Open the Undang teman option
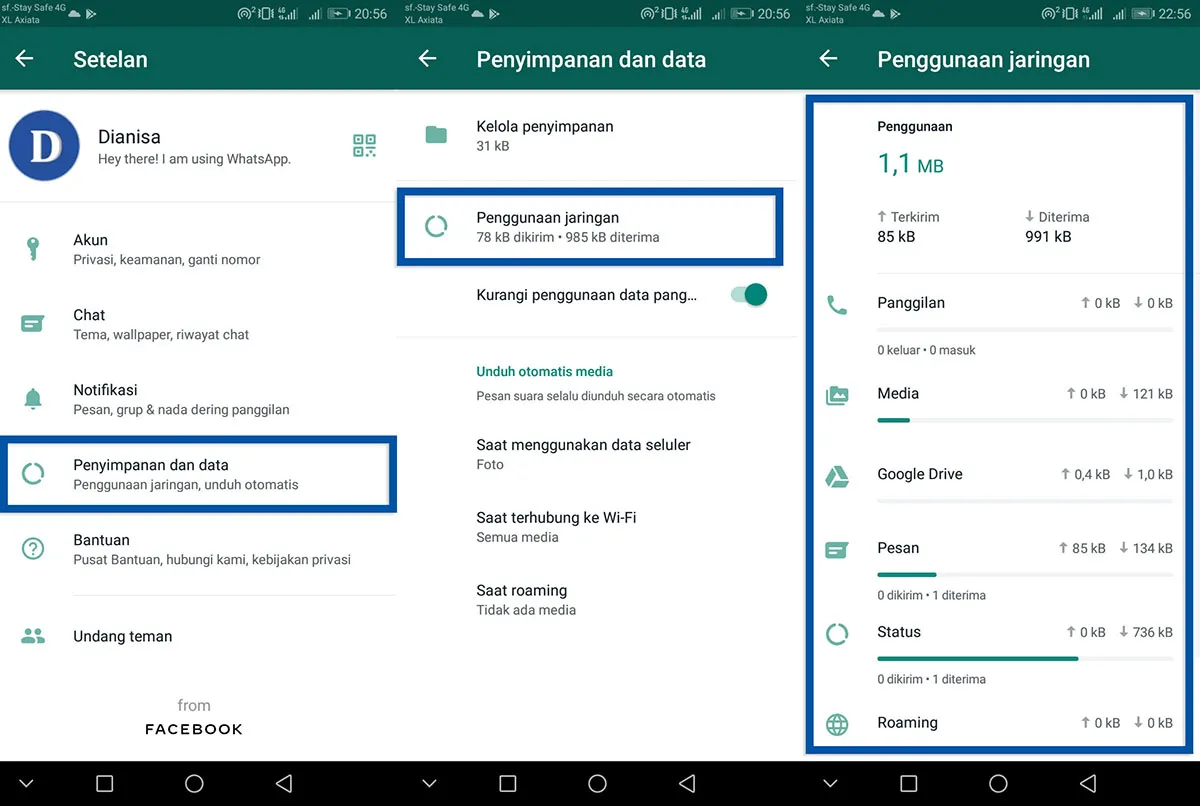 point(122,636)
